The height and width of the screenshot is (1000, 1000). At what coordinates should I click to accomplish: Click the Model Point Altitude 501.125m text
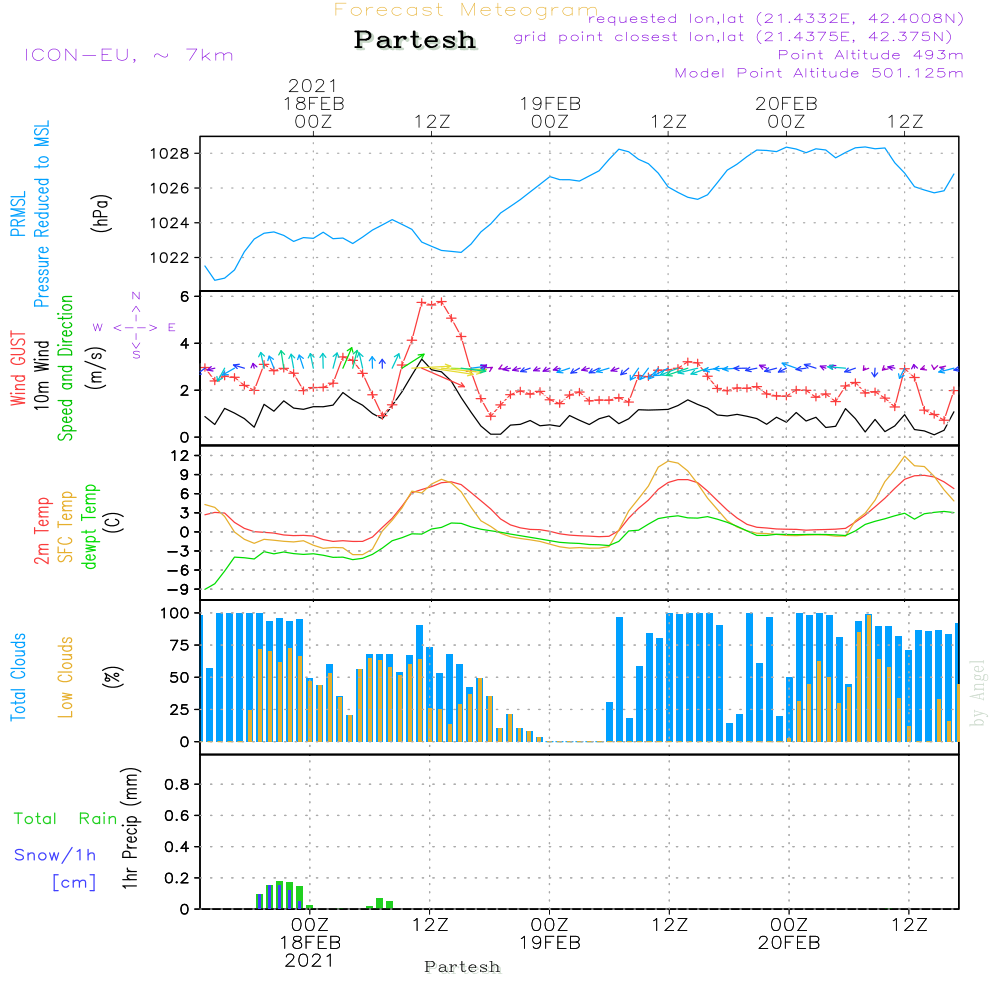[819, 73]
